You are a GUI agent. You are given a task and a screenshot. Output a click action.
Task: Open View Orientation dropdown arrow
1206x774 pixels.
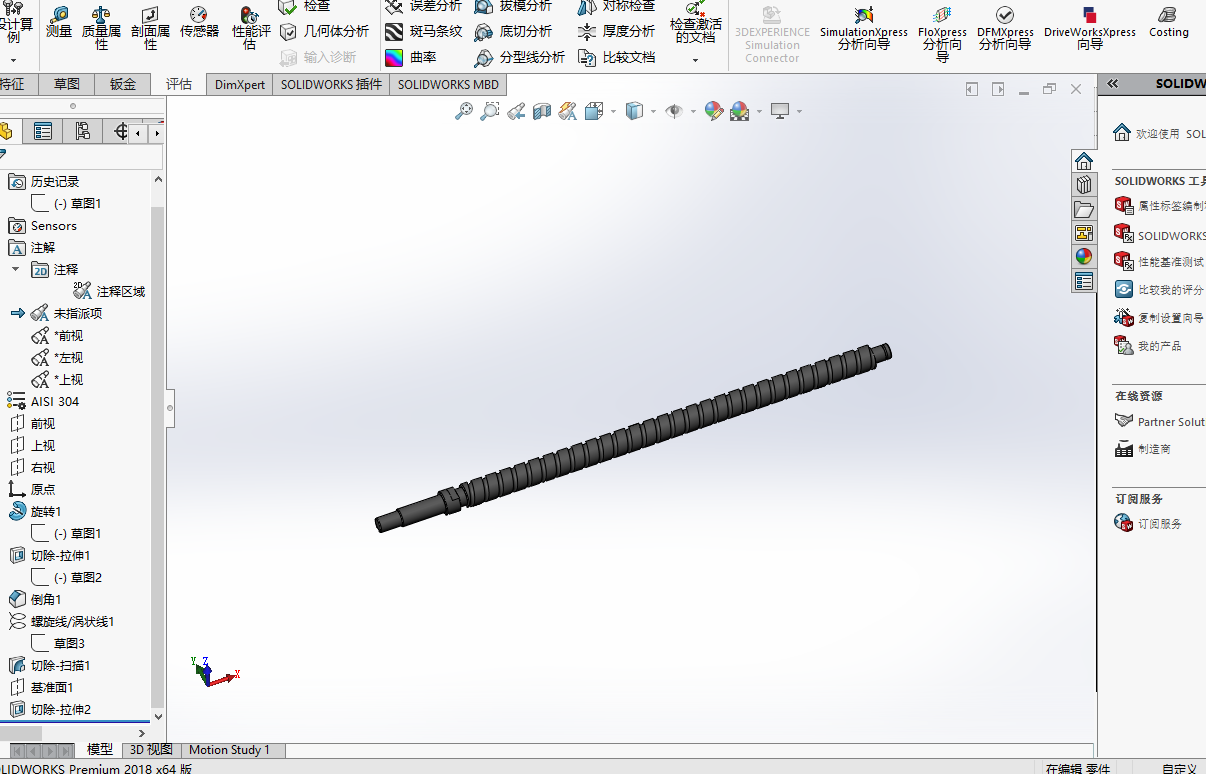click(x=613, y=112)
